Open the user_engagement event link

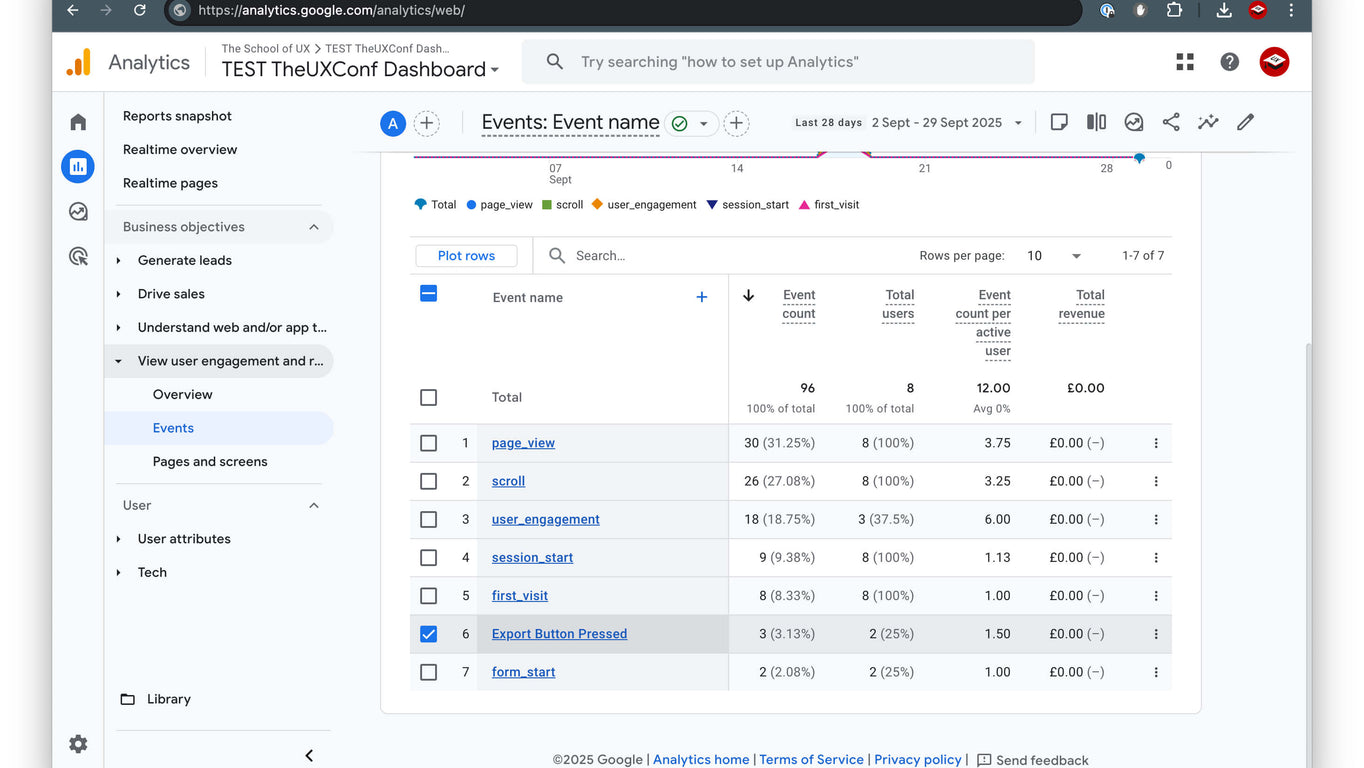(545, 520)
